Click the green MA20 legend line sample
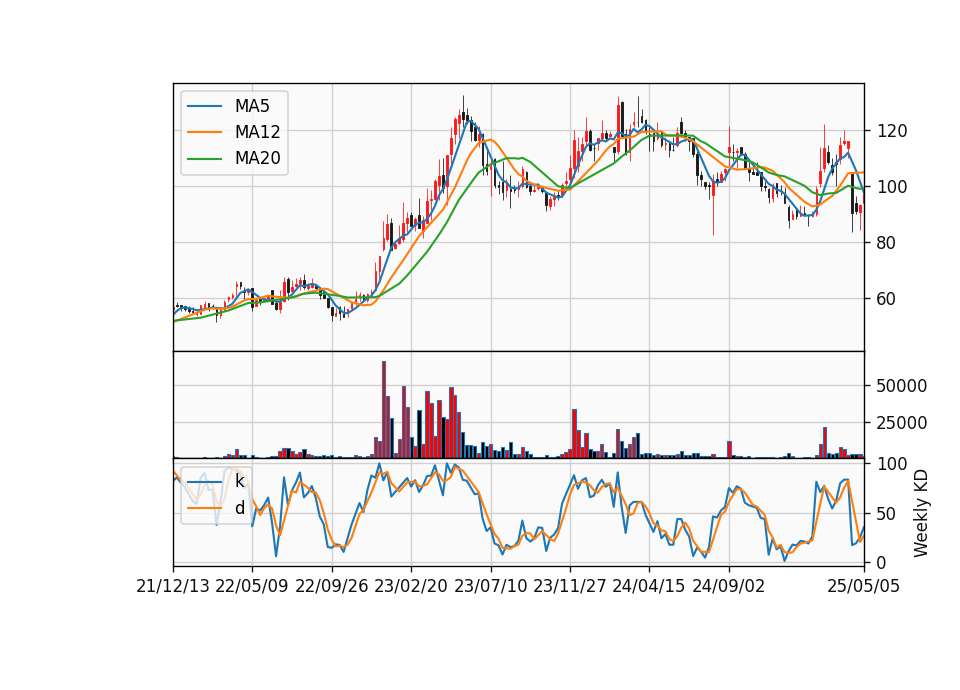 [x=204, y=159]
